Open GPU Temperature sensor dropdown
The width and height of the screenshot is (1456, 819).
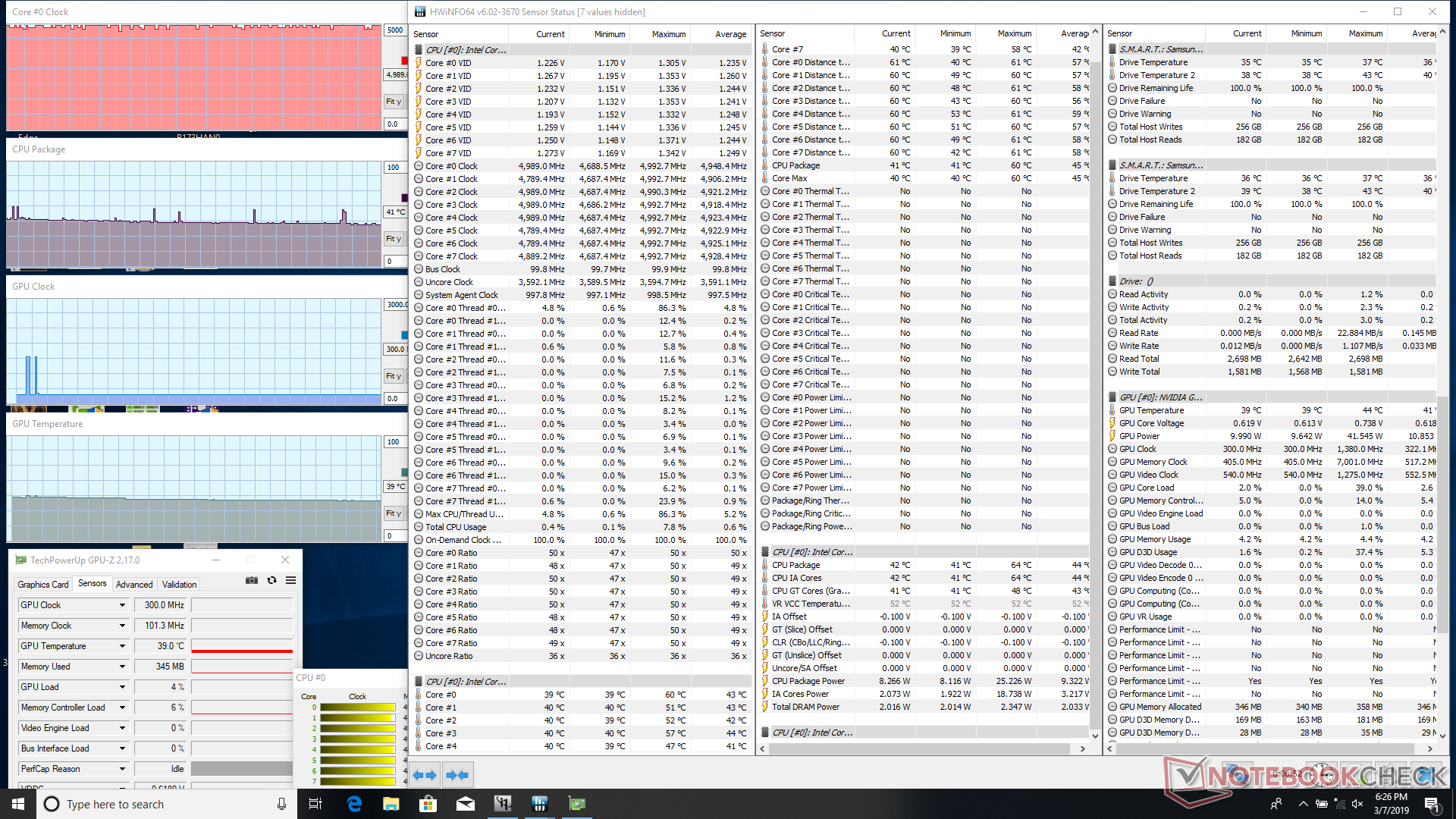pyautogui.click(x=122, y=646)
